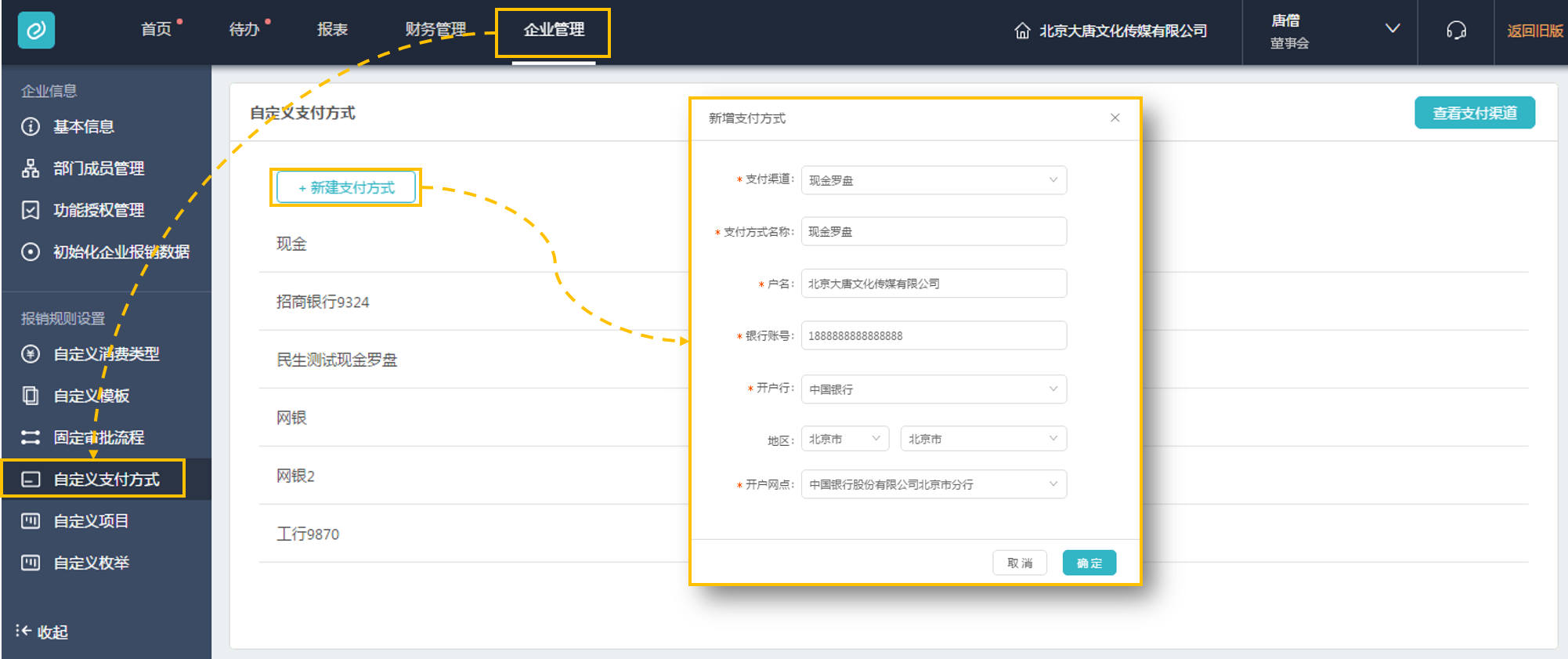Confirm with the 确定 button

tap(1089, 563)
